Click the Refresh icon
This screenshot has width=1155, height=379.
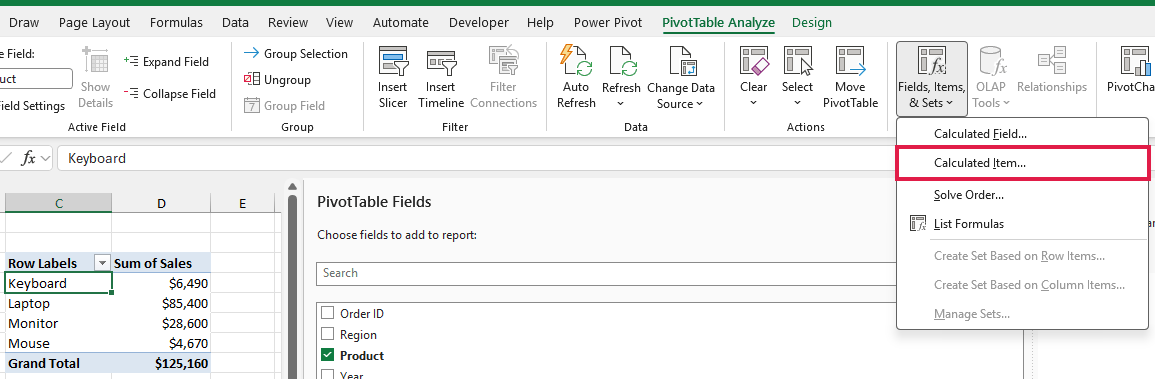click(x=621, y=61)
